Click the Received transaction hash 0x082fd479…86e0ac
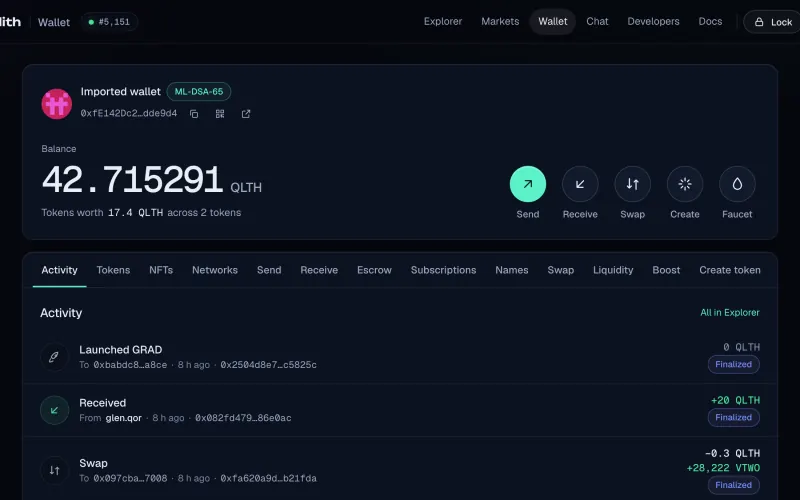Viewport: 800px width, 500px height. (243, 418)
